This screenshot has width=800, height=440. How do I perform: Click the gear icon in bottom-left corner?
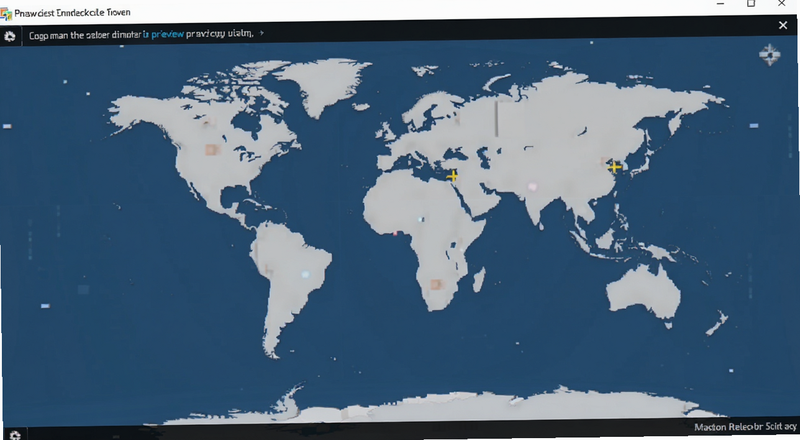point(15,435)
